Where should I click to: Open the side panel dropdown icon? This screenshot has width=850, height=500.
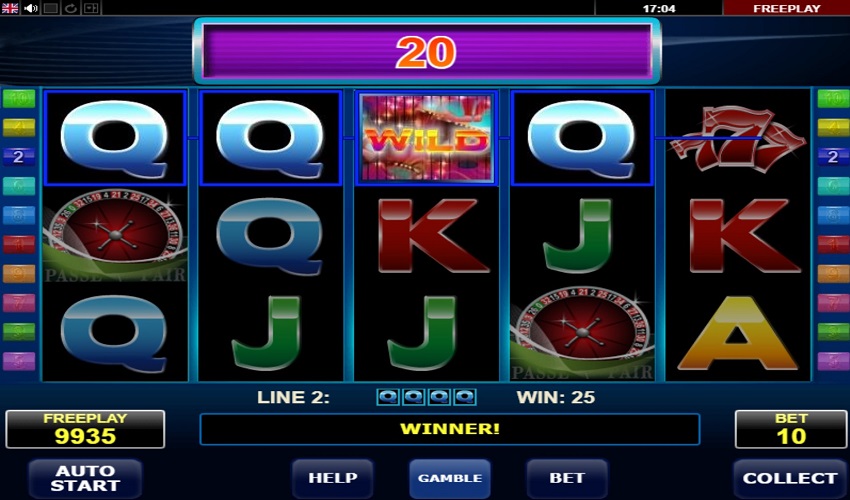click(91, 8)
